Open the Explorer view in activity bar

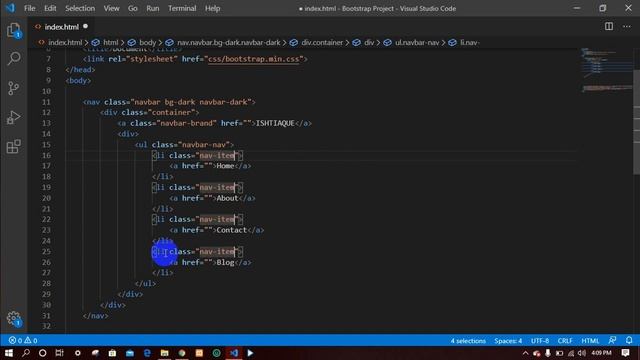13,30
